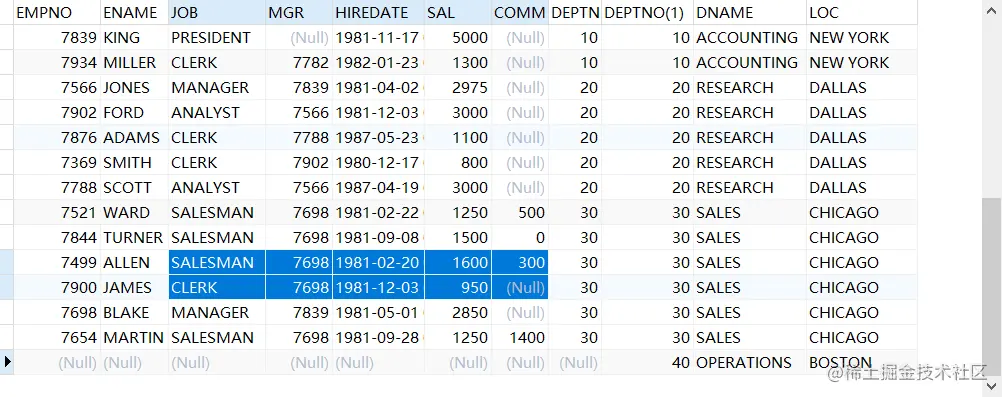Screen dimensions: 1002x397
Task: Select cell WARD
Action: [x=134, y=212]
